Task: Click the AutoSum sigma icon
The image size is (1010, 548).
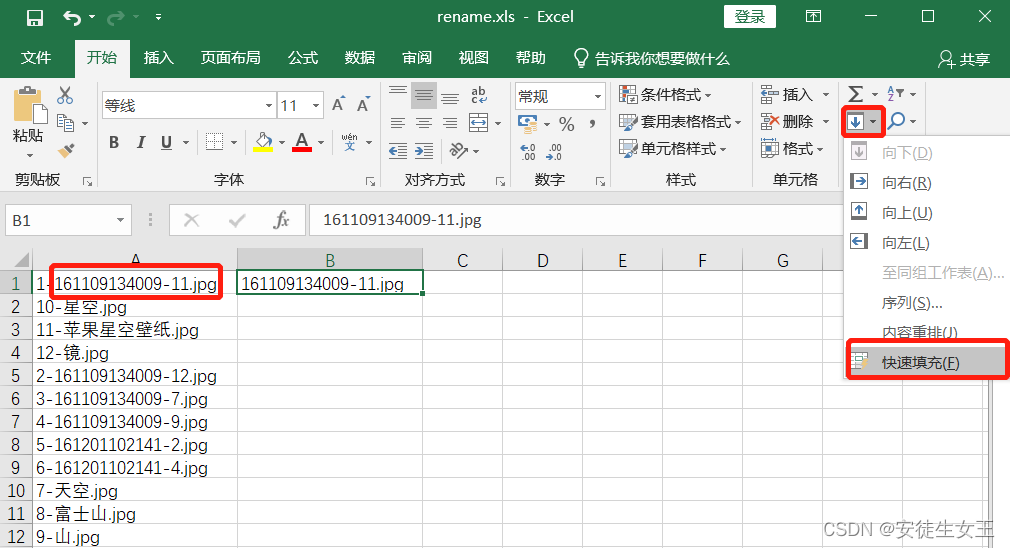Action: pos(855,95)
